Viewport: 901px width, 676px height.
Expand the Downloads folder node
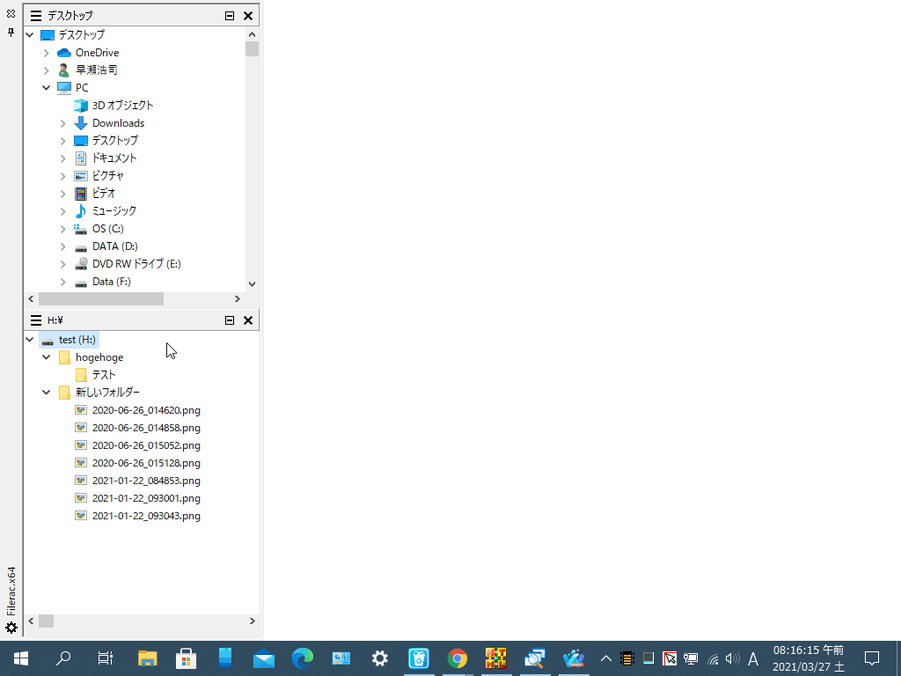pyautogui.click(x=63, y=123)
